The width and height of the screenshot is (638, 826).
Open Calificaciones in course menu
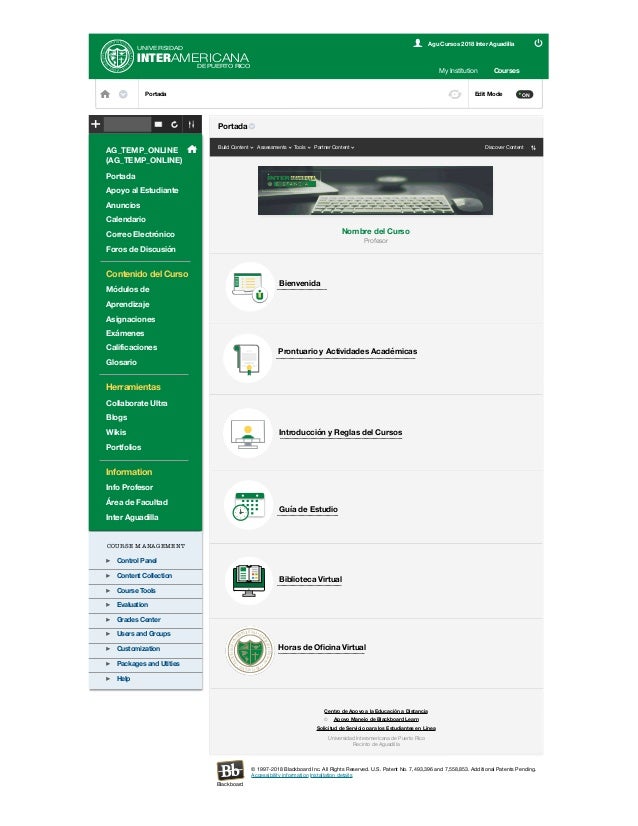[x=131, y=347]
